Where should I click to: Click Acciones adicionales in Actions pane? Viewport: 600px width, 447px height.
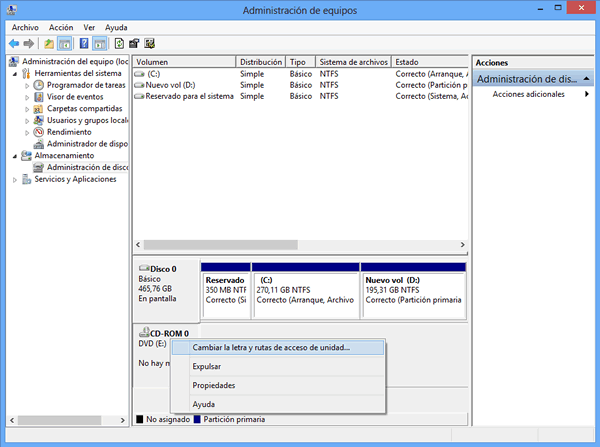(528, 94)
